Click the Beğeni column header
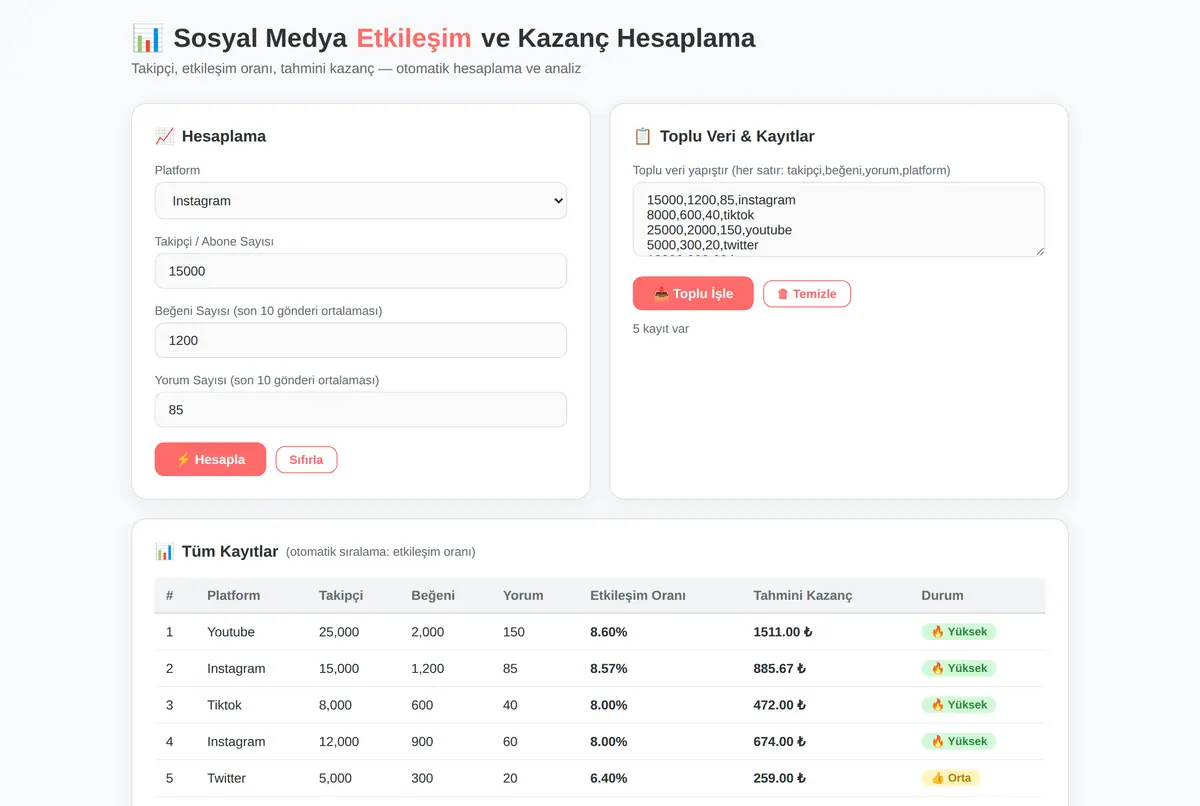 pos(433,595)
